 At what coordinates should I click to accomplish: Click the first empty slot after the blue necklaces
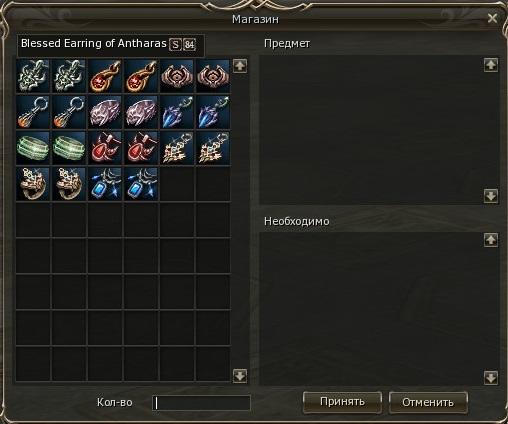point(177,184)
